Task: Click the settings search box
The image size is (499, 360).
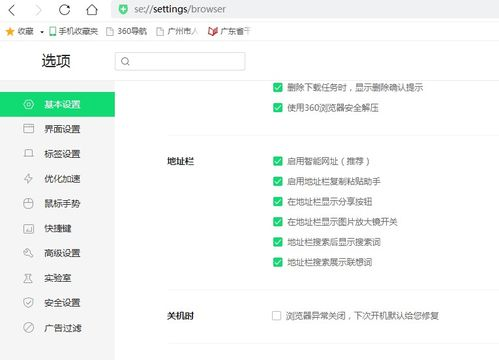Action: (x=180, y=61)
